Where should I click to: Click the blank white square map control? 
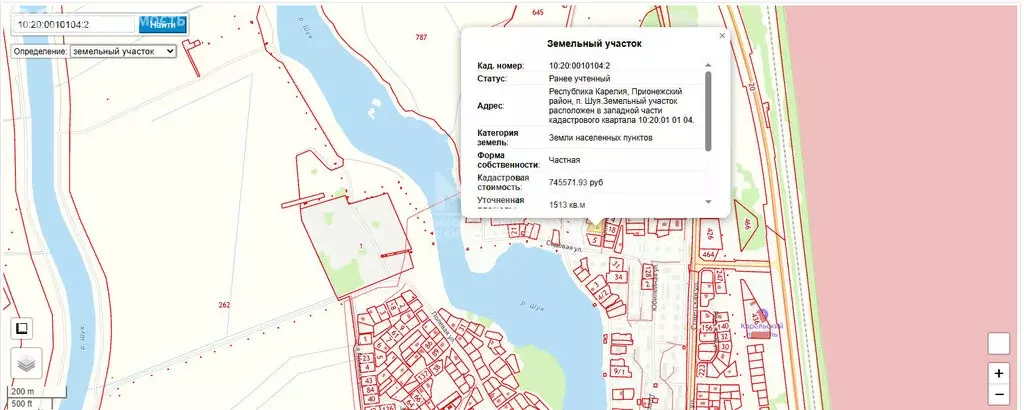click(998, 343)
